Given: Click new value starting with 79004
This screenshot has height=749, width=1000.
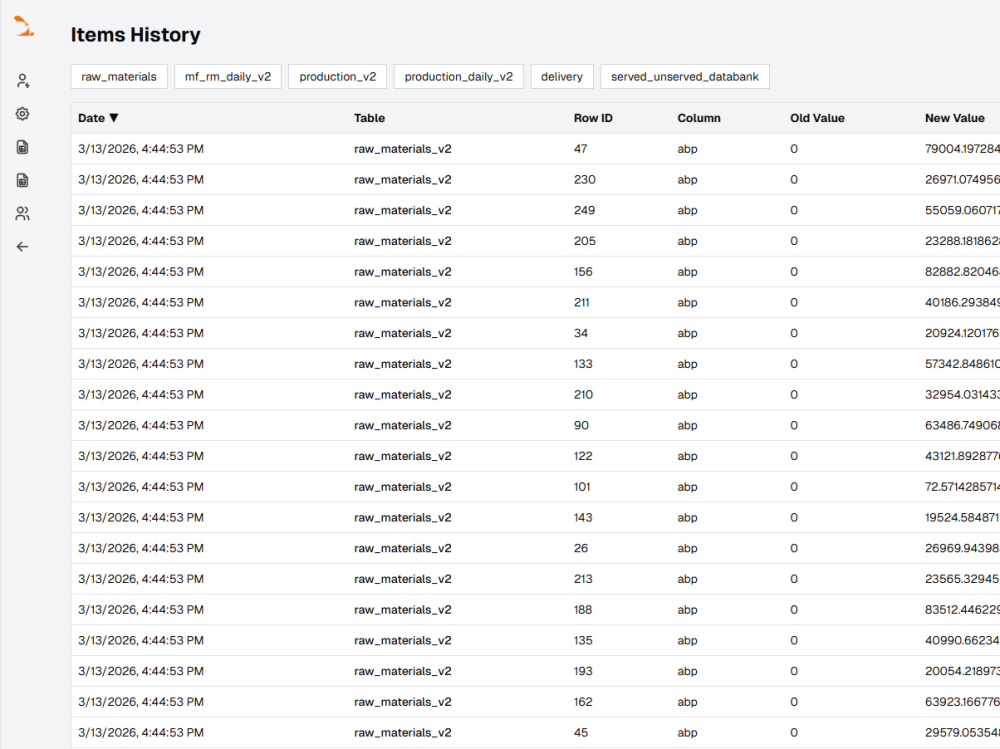Looking at the screenshot, I should coord(962,149).
